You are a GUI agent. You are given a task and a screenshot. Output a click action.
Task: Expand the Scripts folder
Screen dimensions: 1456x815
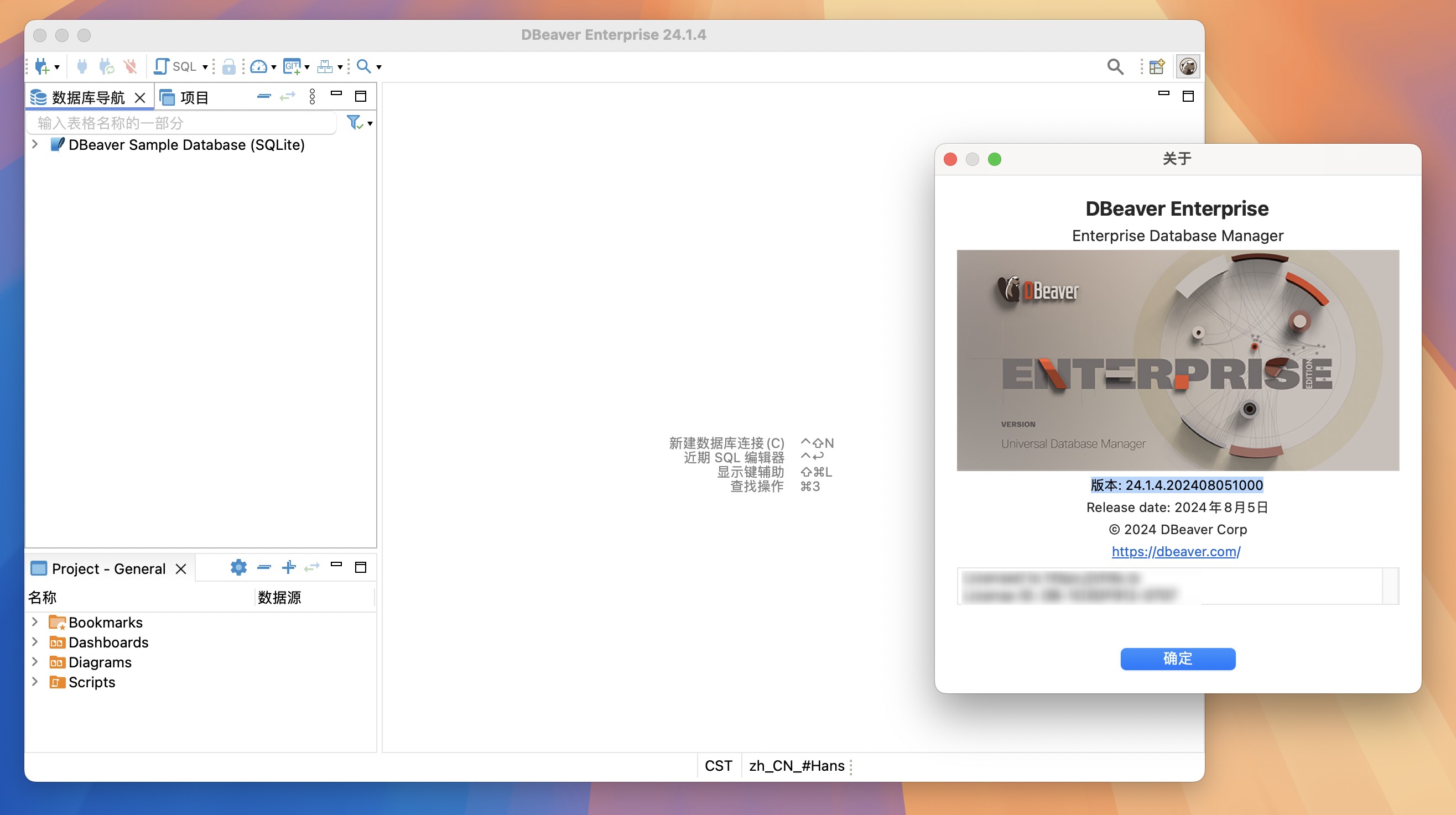click(35, 682)
